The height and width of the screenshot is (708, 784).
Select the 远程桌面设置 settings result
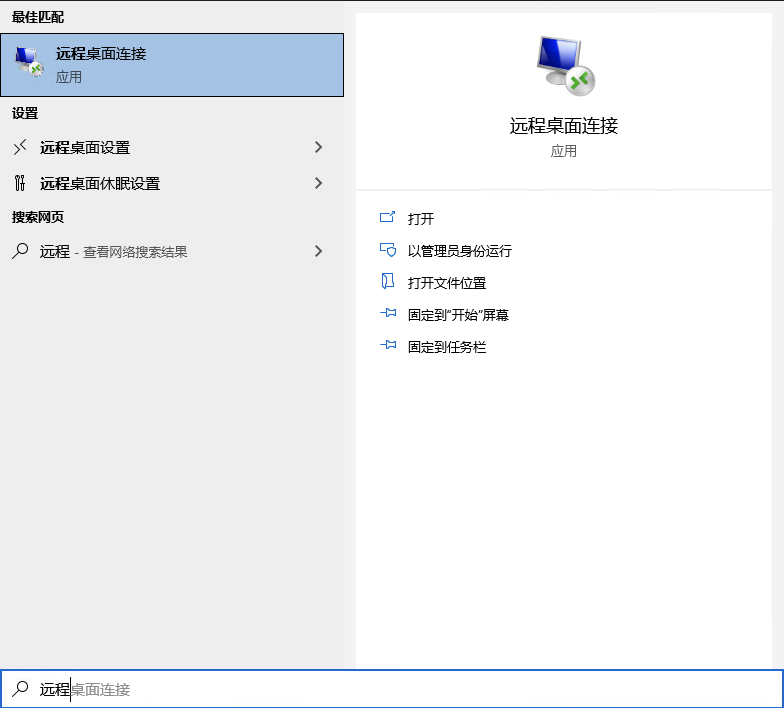[x=172, y=148]
